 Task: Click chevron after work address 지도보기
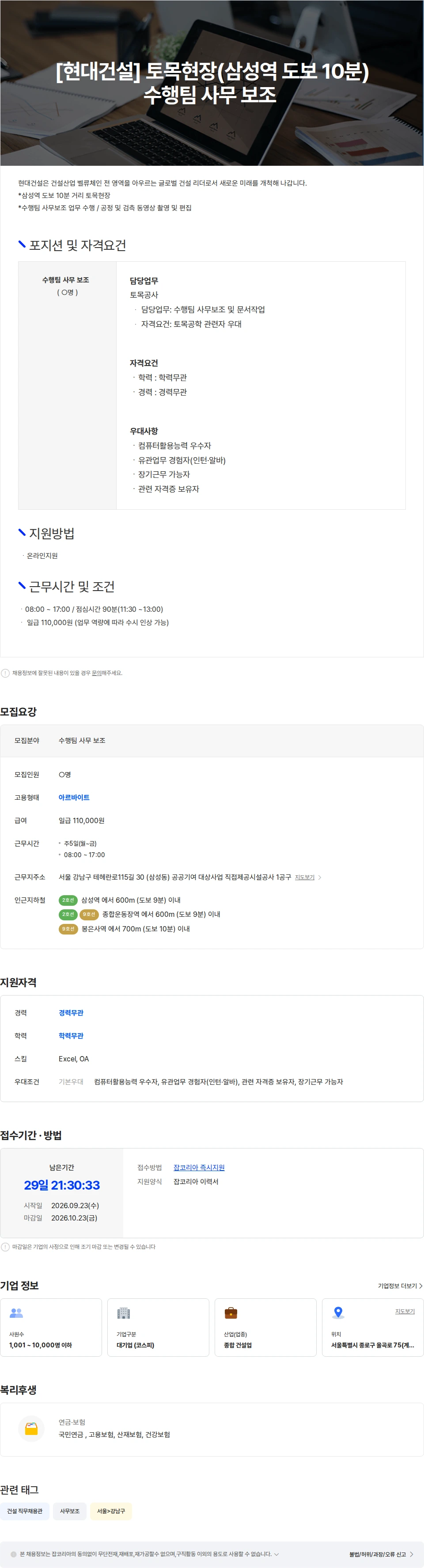pos(320,877)
